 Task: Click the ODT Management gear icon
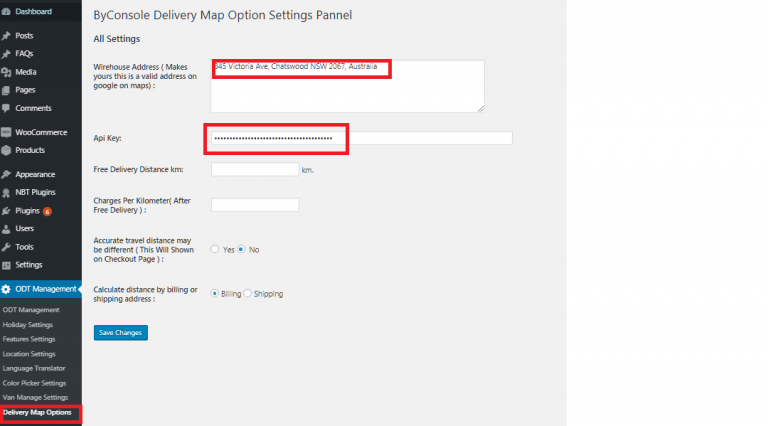click(7, 289)
